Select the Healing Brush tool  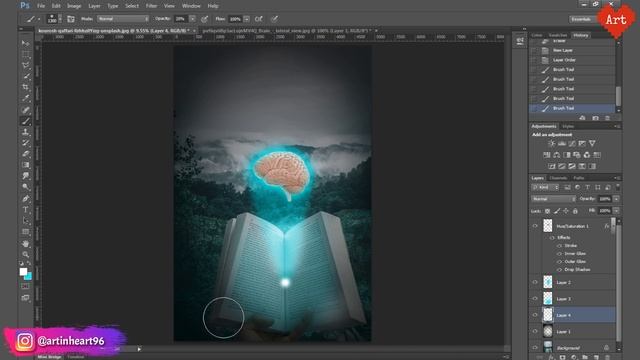(26, 110)
